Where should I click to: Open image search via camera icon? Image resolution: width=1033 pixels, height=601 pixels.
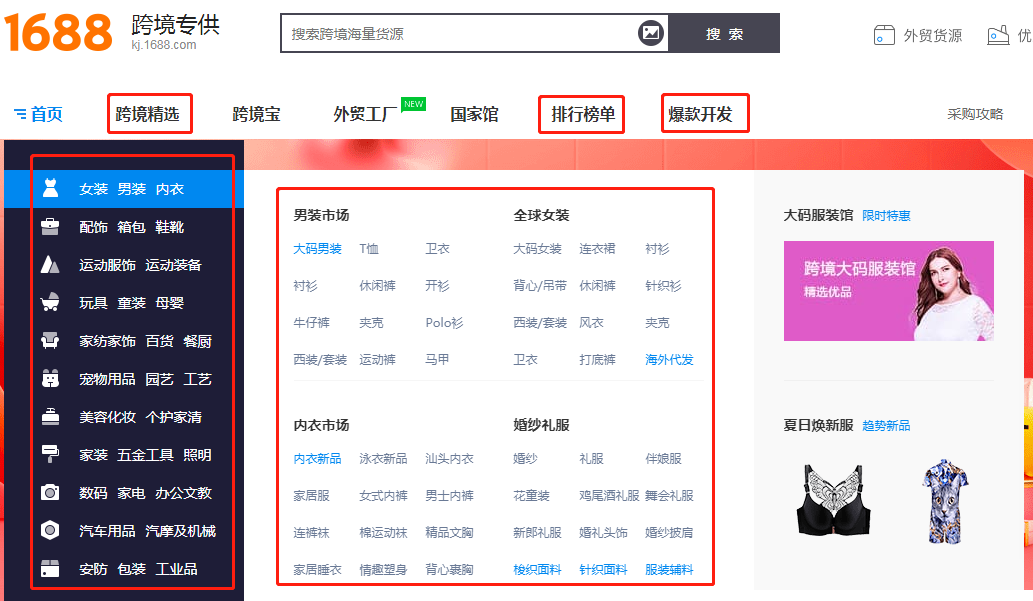coord(651,33)
